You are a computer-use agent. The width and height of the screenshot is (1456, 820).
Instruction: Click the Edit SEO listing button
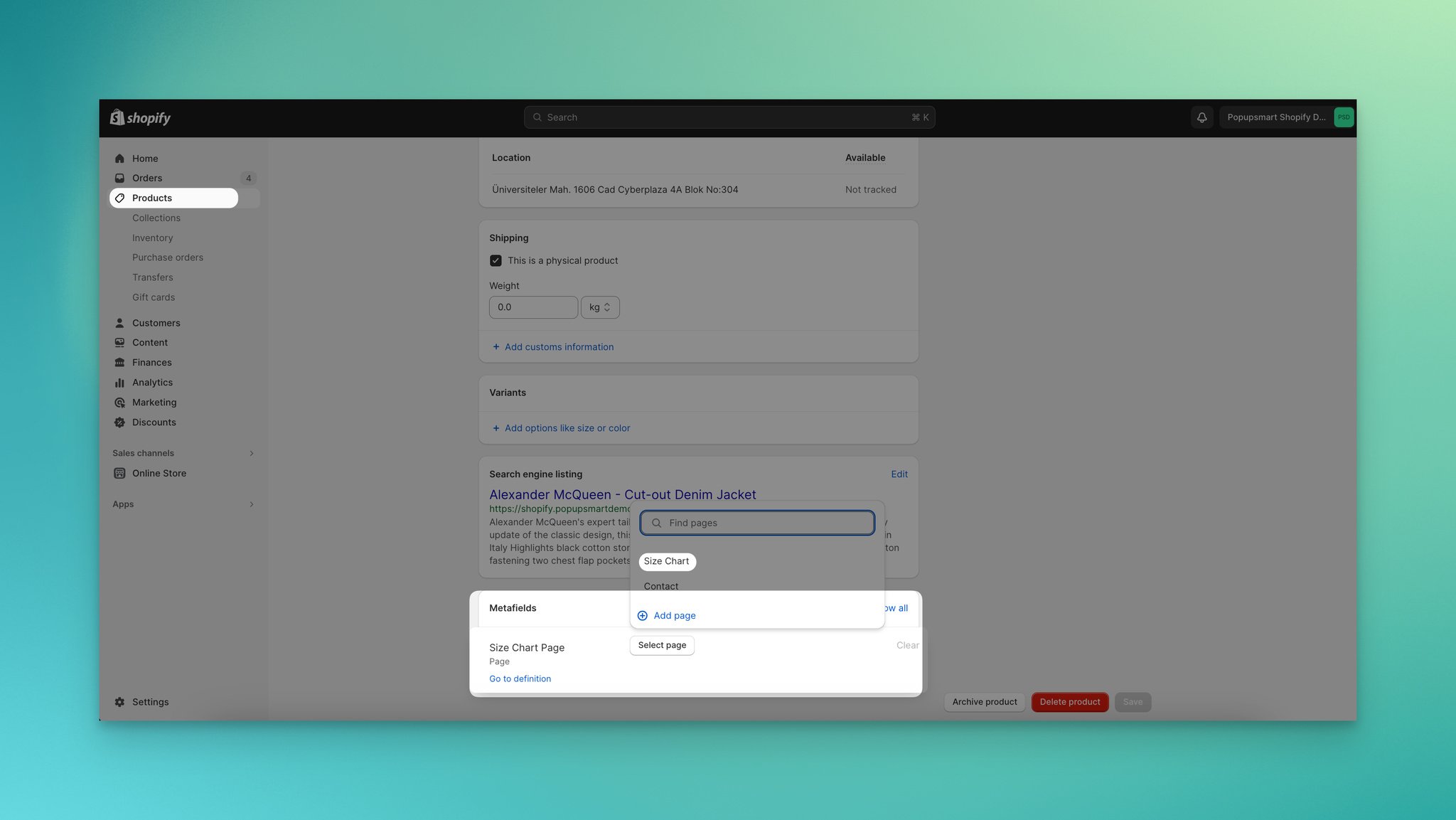click(899, 473)
